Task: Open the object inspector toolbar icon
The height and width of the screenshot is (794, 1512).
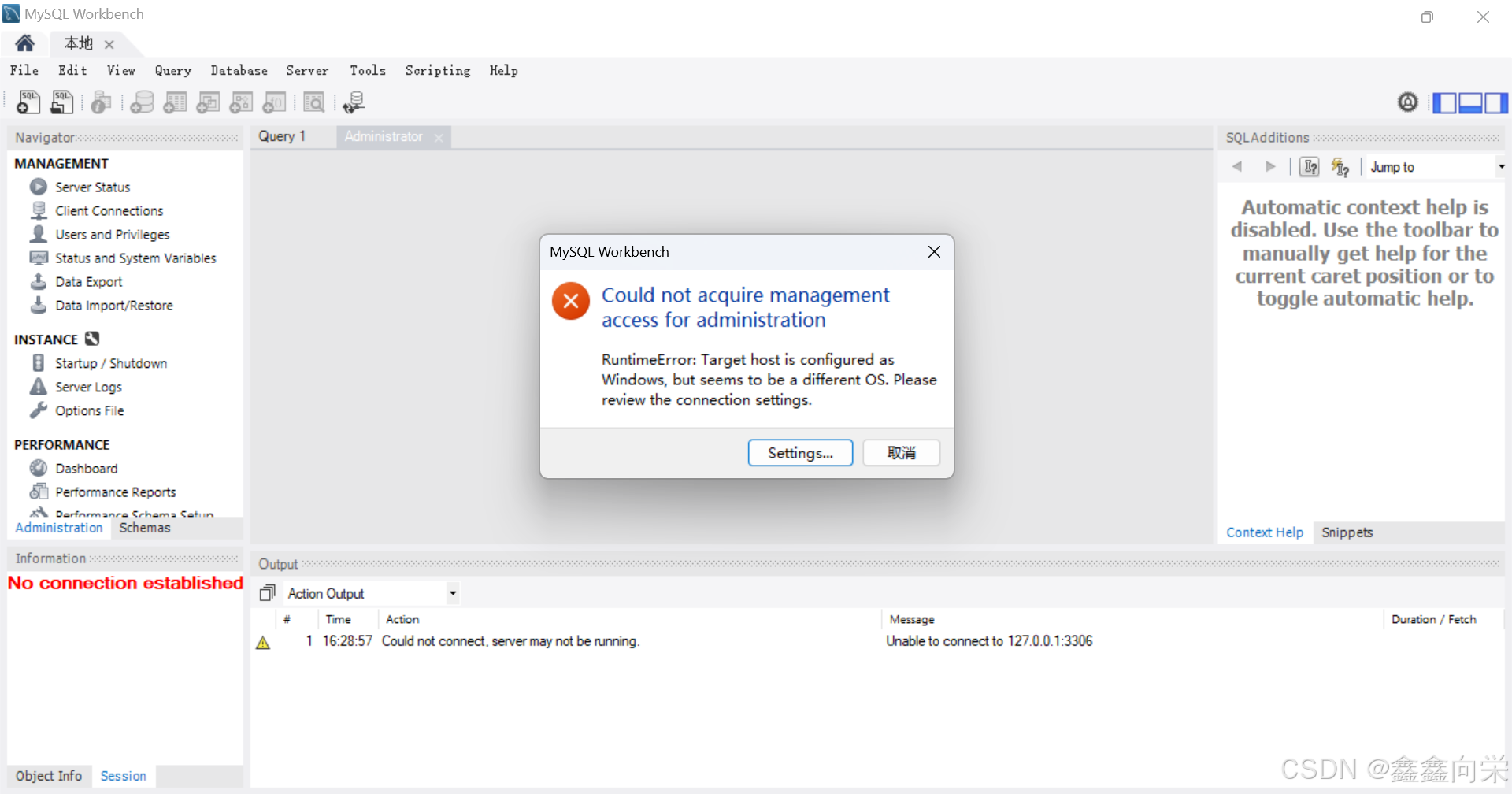Action: (102, 102)
